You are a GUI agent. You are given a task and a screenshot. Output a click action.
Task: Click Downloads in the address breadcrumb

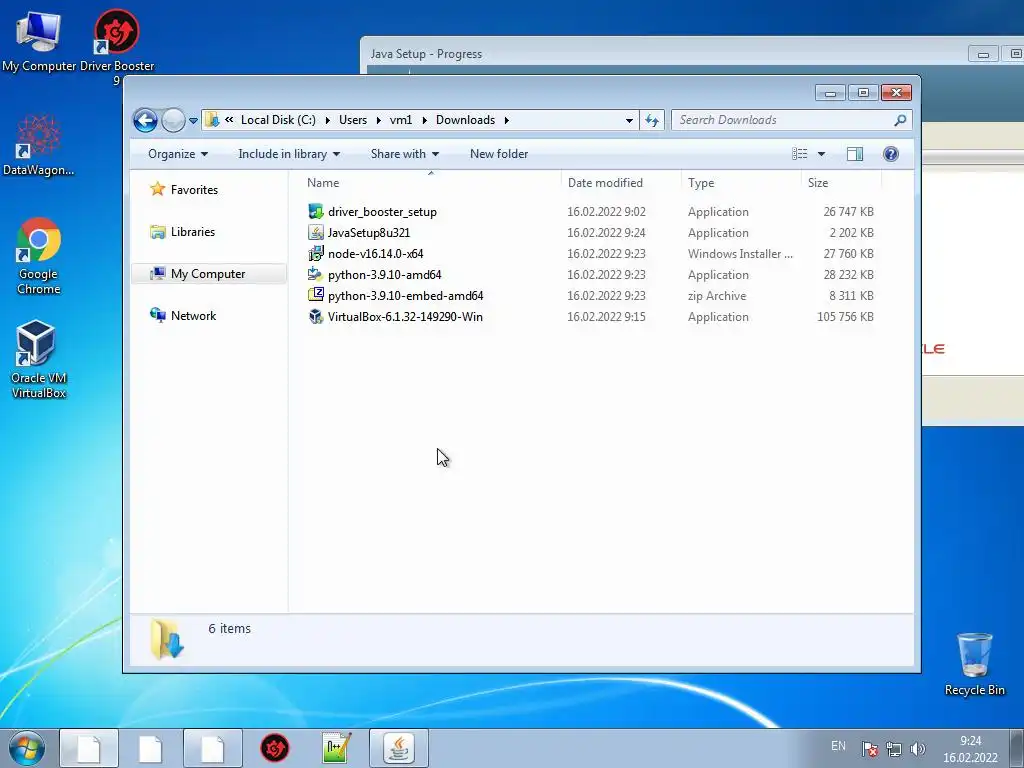pos(465,120)
